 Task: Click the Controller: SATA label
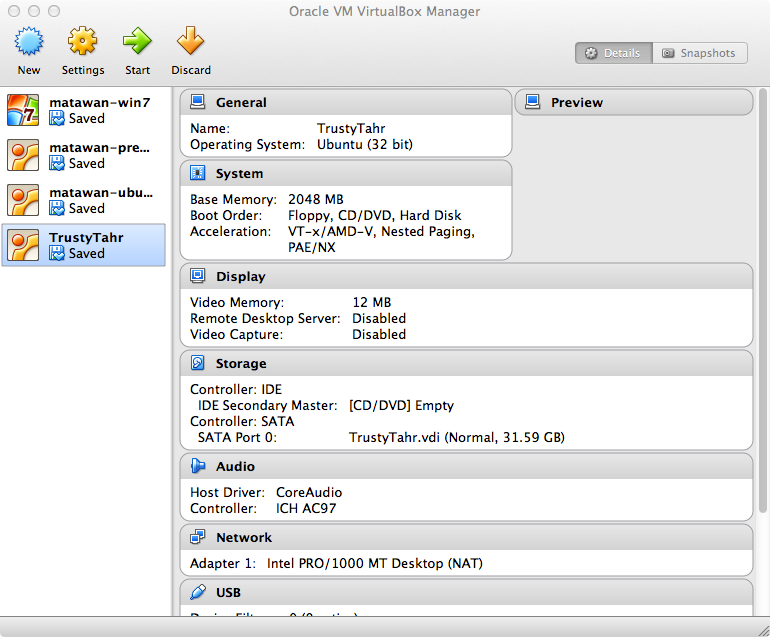242,421
